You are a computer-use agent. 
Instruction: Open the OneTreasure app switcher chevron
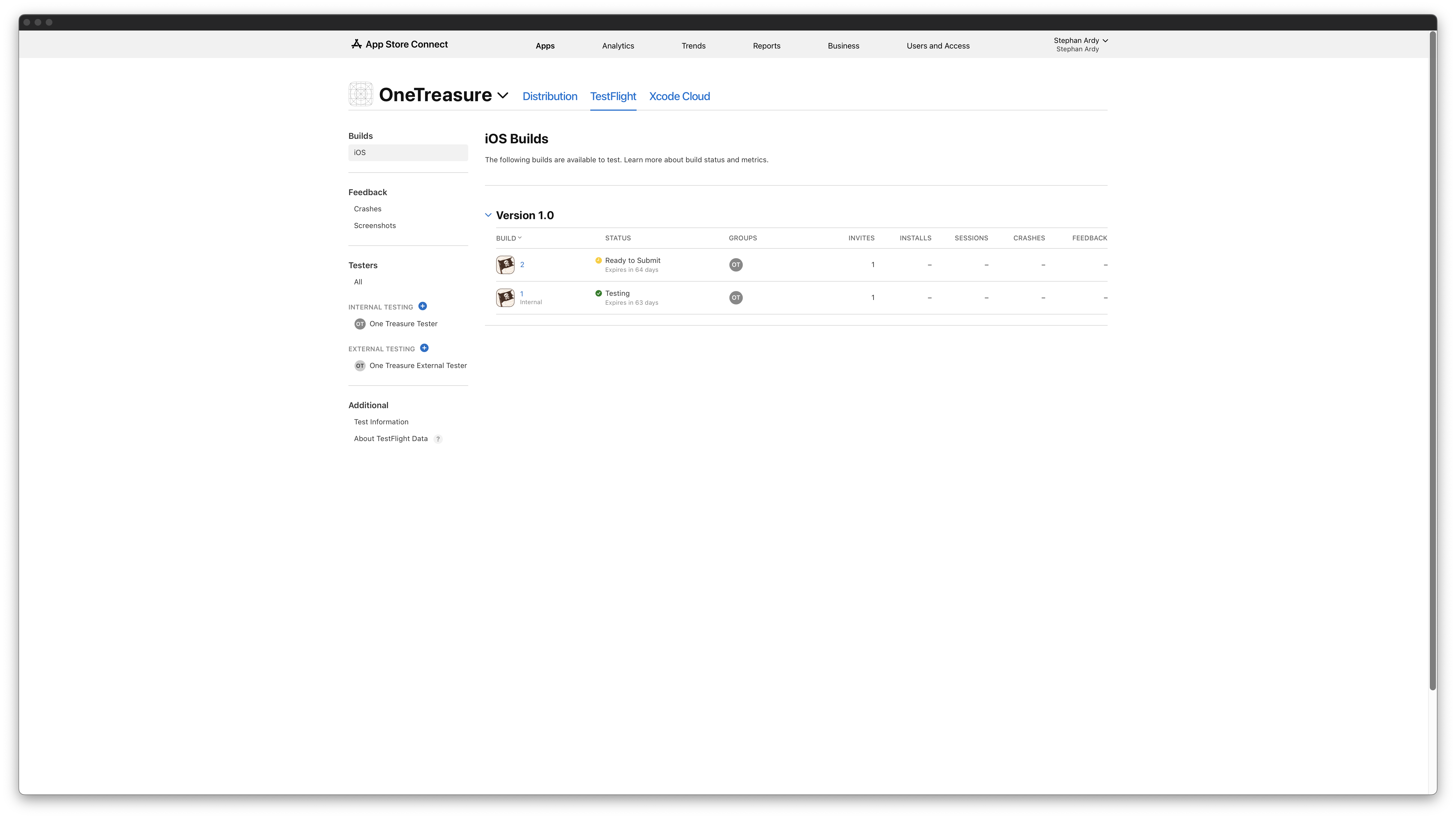(503, 96)
